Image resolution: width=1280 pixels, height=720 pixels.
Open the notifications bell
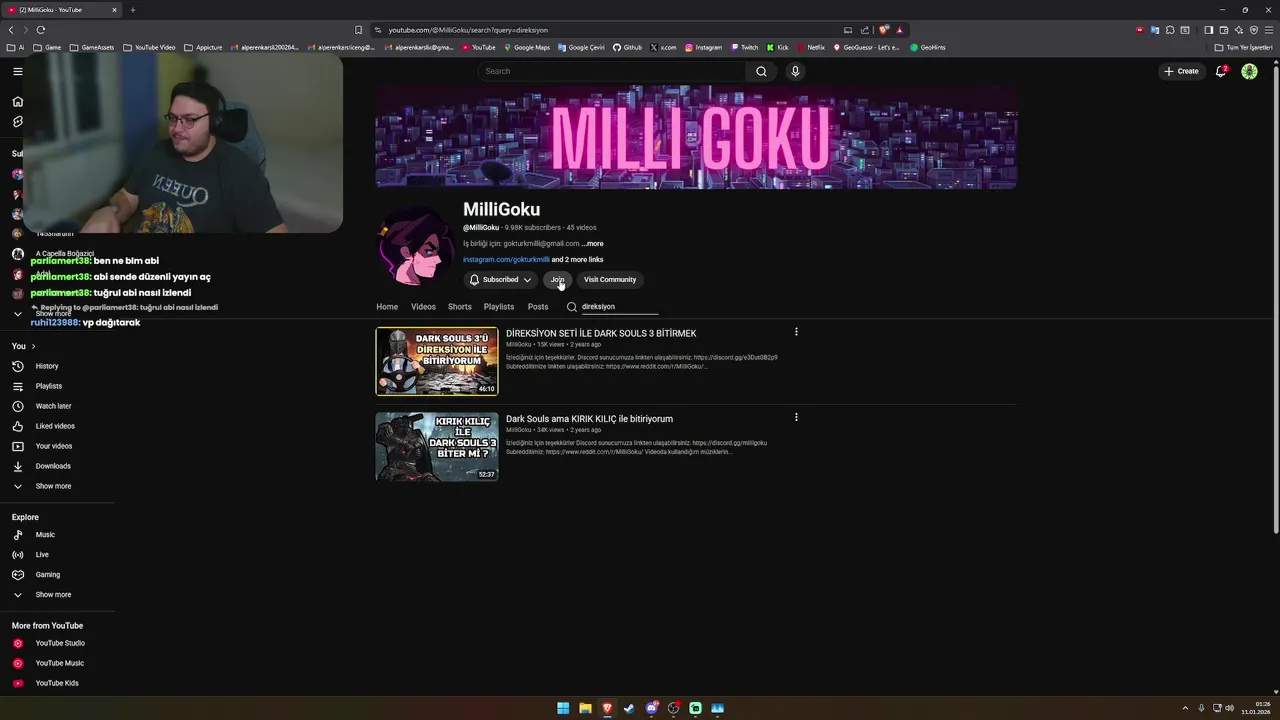click(x=1221, y=71)
